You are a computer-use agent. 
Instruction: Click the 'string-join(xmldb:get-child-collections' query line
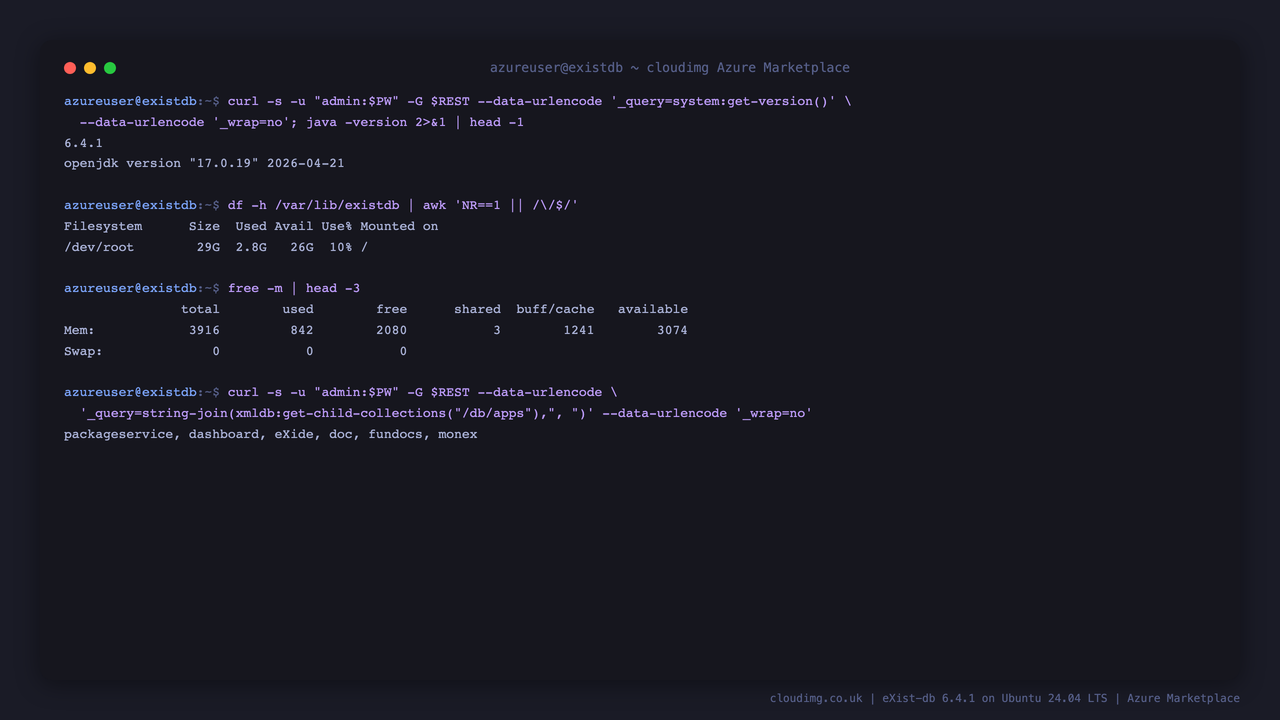coord(446,413)
